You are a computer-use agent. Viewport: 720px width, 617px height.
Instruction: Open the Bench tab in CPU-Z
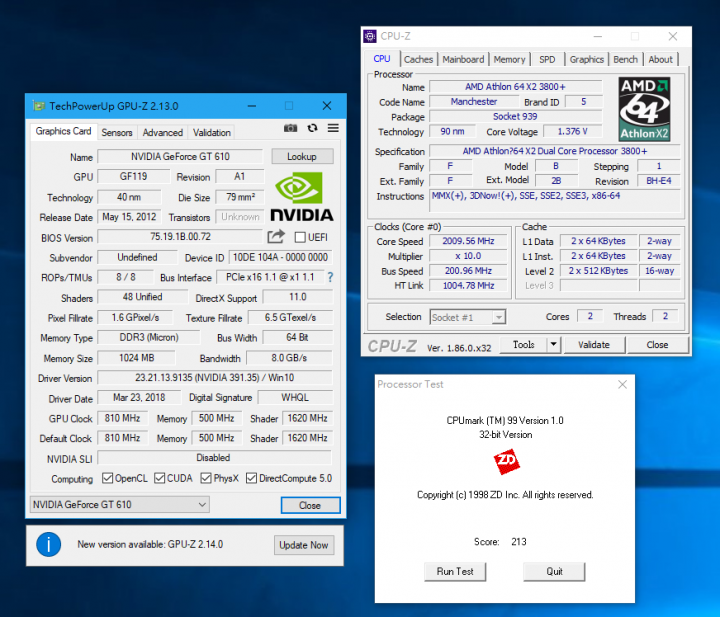(625, 60)
